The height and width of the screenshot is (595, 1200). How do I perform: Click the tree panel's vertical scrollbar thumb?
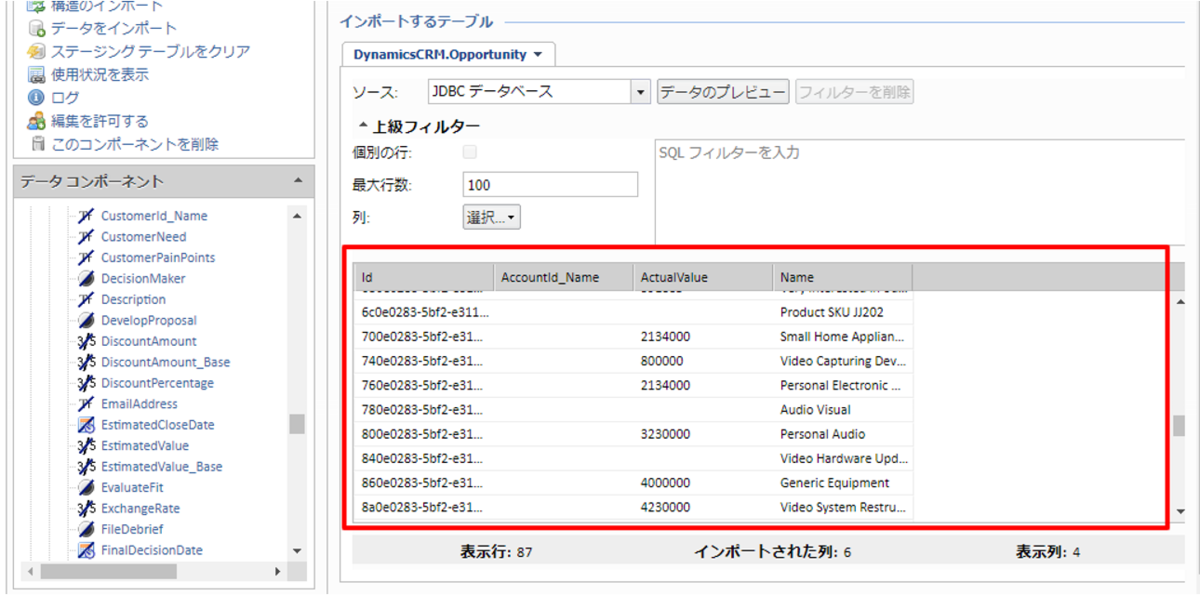[297, 424]
